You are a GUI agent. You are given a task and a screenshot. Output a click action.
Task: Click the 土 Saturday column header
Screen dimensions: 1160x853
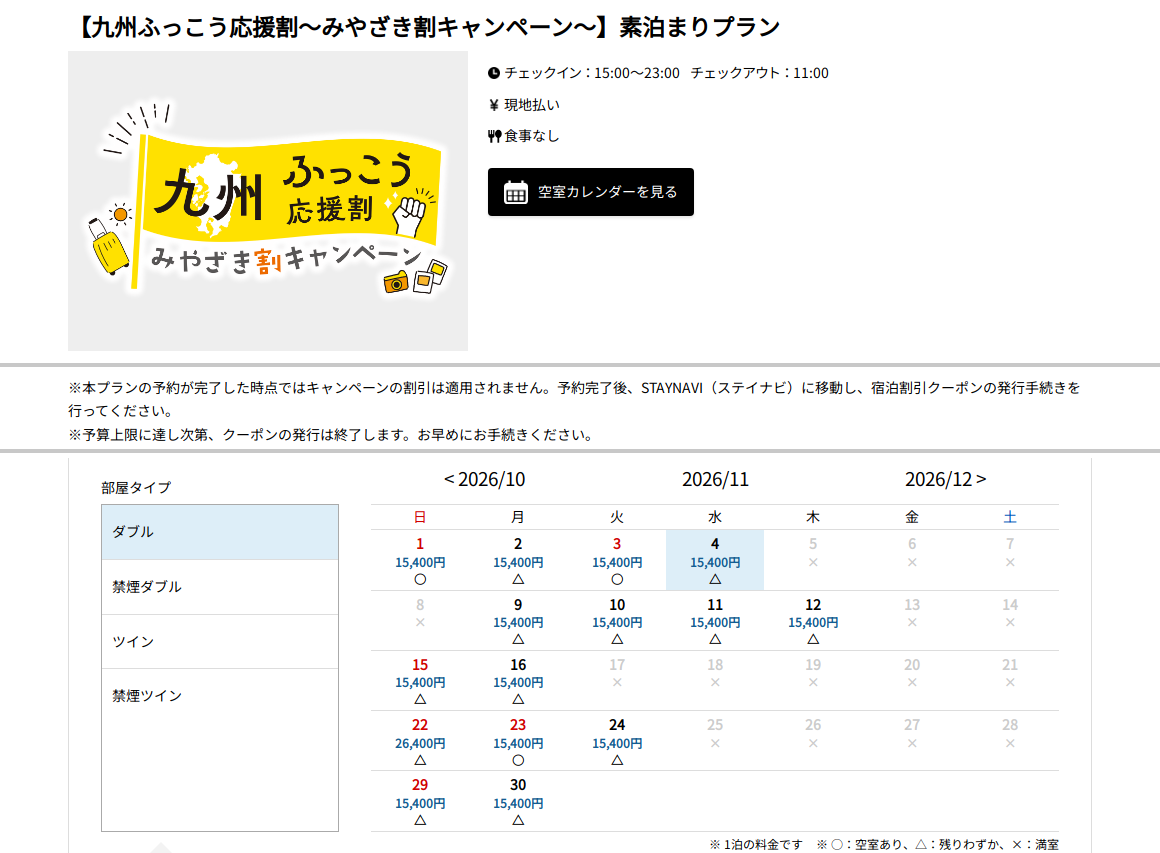1010,517
